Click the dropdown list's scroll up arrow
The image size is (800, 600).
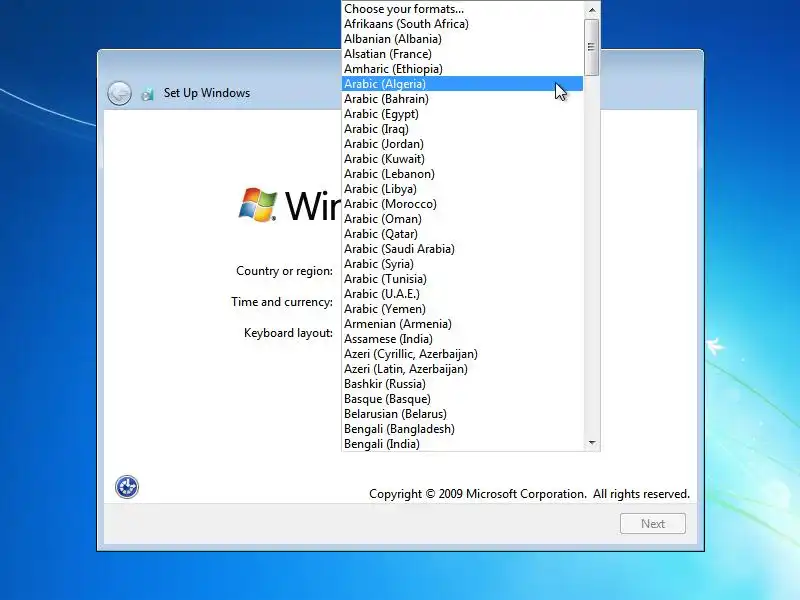click(x=592, y=9)
